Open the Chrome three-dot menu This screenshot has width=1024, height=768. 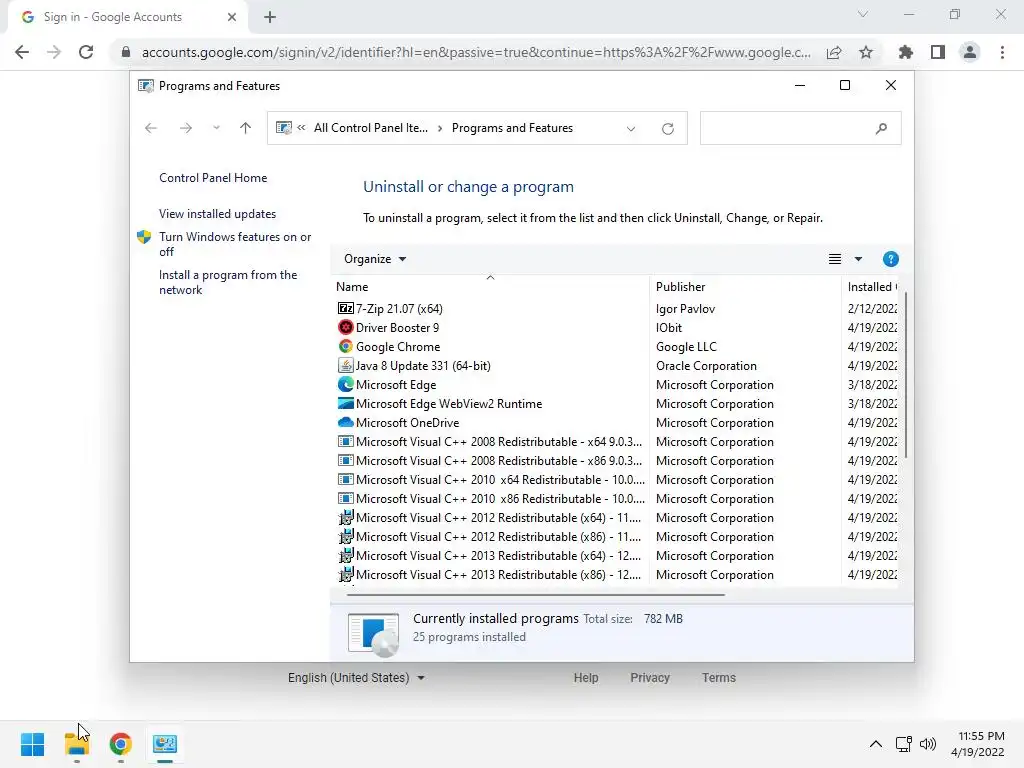(x=1002, y=52)
